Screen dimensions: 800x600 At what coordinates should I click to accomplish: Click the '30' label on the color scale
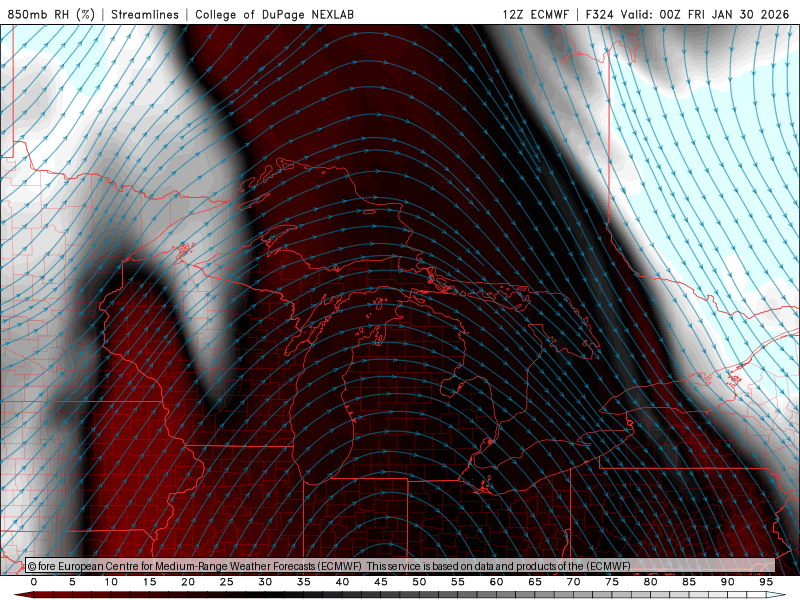point(265,582)
